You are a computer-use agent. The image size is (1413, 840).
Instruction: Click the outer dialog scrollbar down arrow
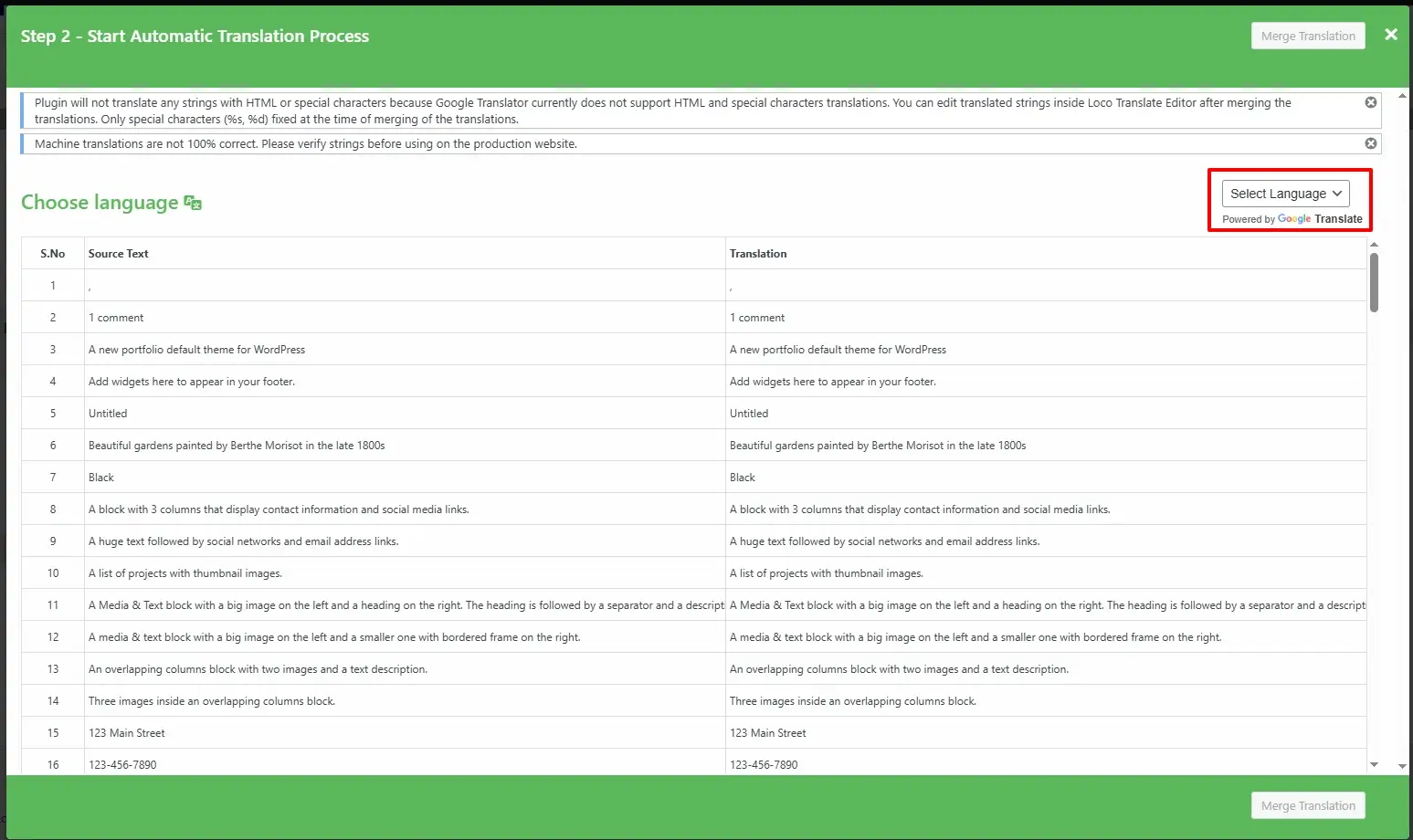pos(1402,766)
